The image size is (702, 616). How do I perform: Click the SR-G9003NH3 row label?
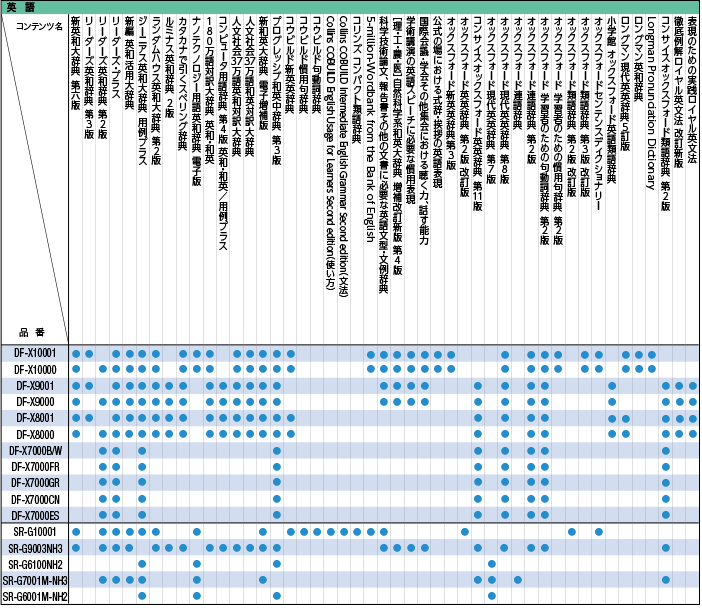coord(35,548)
